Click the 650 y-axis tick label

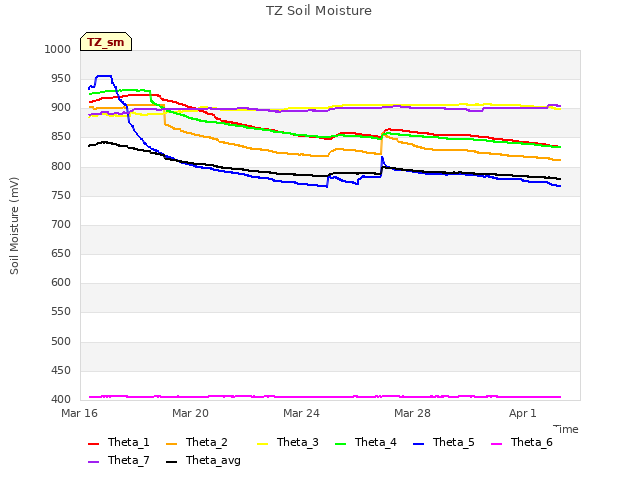61,253
